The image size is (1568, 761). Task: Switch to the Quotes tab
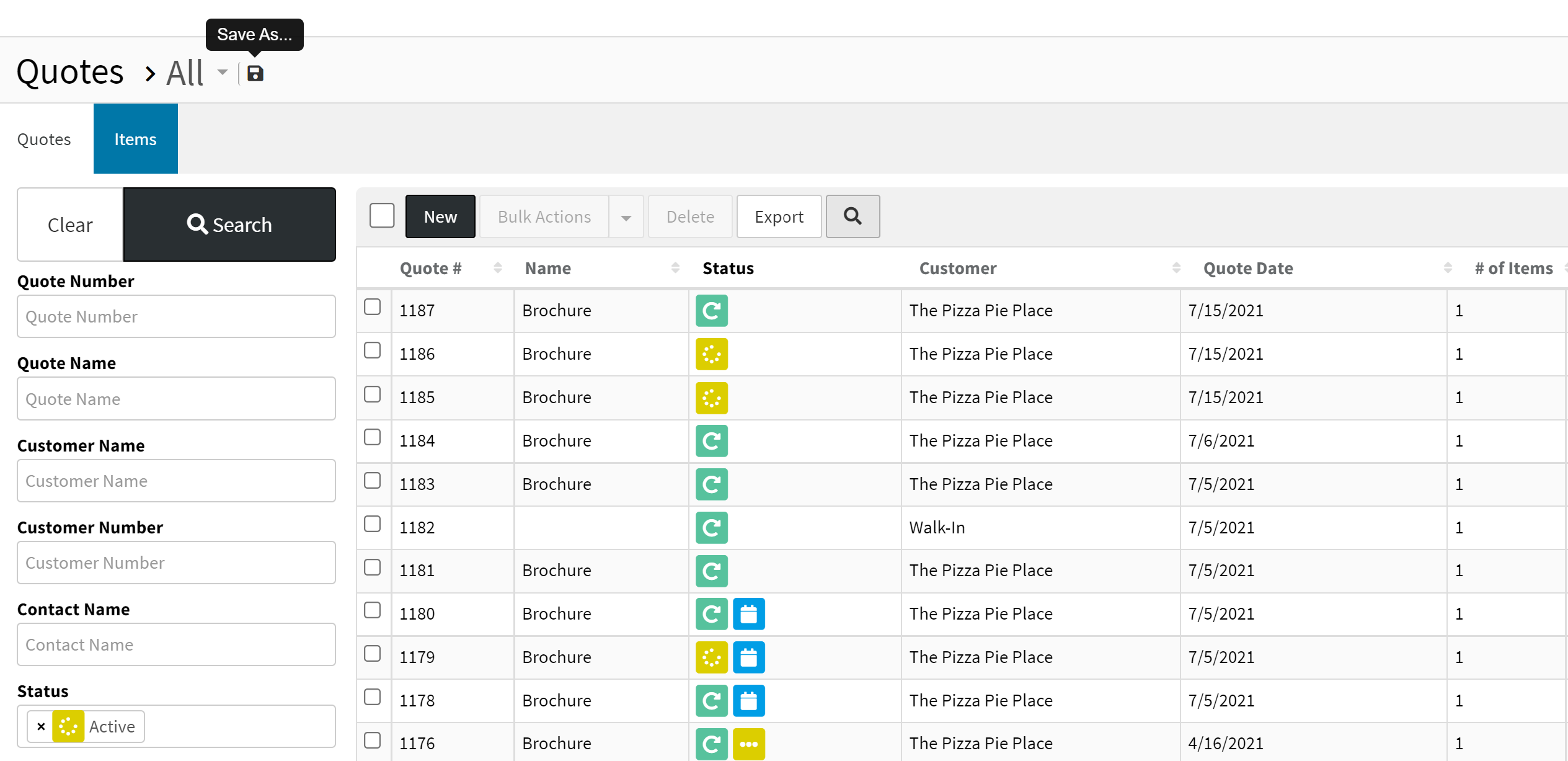[44, 139]
